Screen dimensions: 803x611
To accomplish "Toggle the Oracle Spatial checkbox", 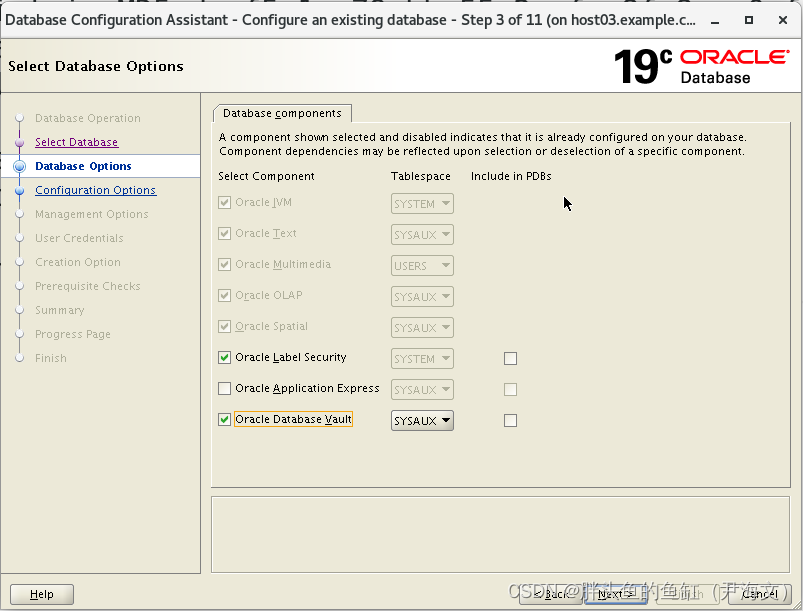I will (x=224, y=327).
